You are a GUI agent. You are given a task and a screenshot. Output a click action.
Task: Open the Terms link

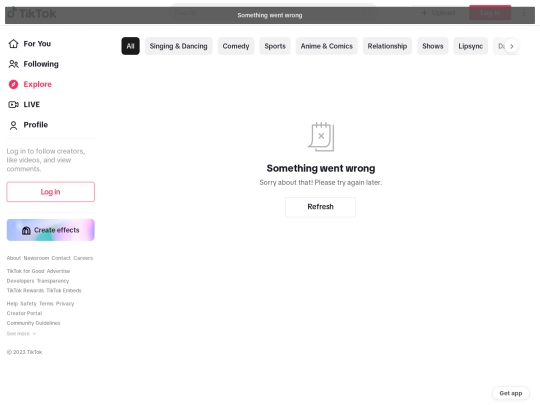tap(46, 304)
